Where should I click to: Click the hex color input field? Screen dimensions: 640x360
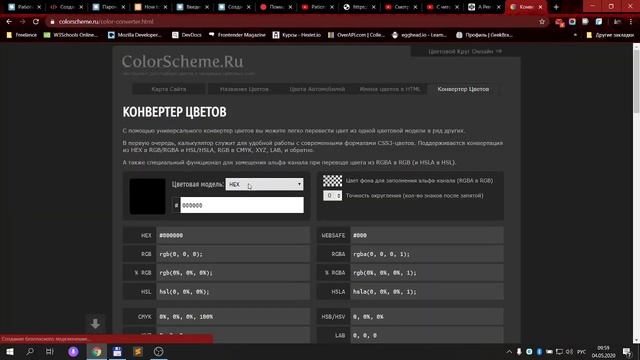tap(242, 205)
